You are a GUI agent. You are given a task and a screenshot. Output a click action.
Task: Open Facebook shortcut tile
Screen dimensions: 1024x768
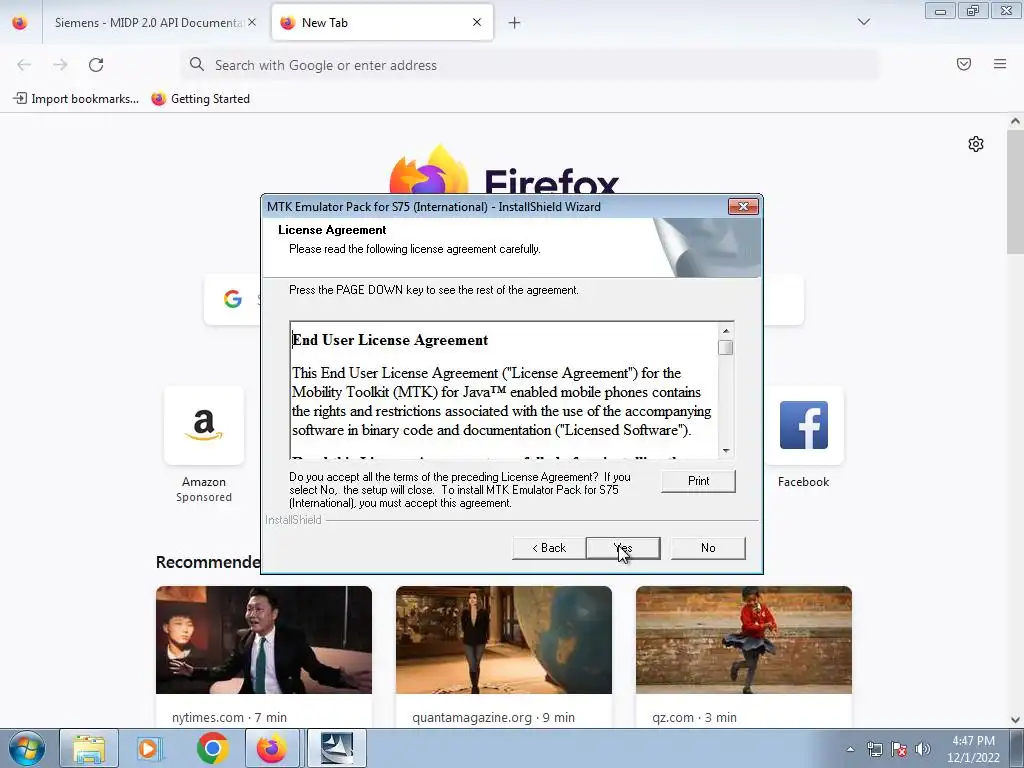(803, 425)
